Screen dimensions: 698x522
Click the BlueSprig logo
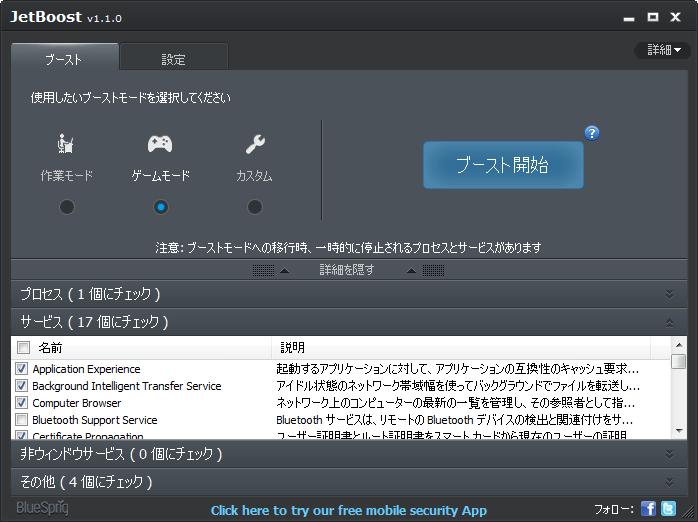click(x=42, y=508)
